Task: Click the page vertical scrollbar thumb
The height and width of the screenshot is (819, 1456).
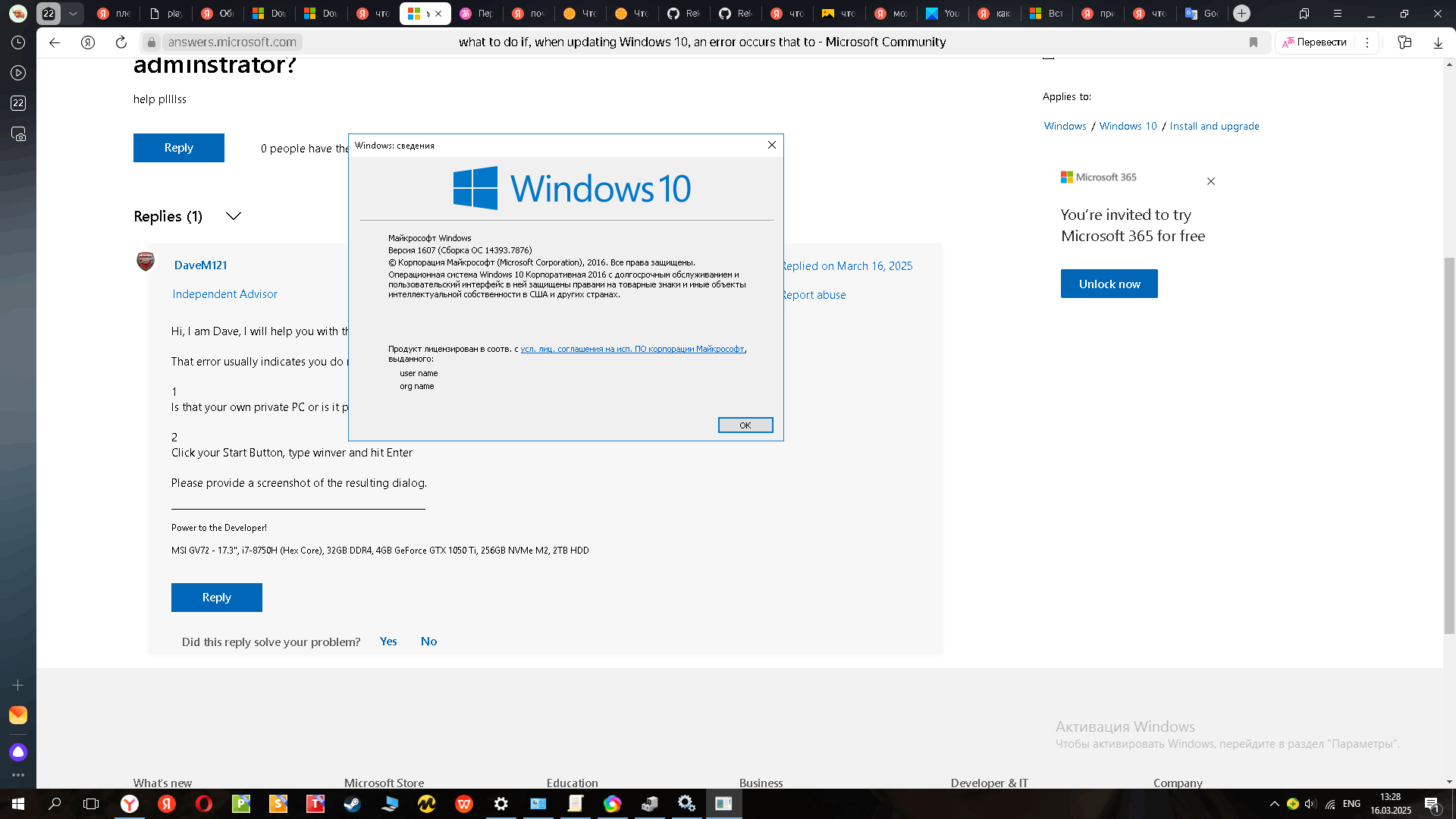Action: (x=1449, y=446)
